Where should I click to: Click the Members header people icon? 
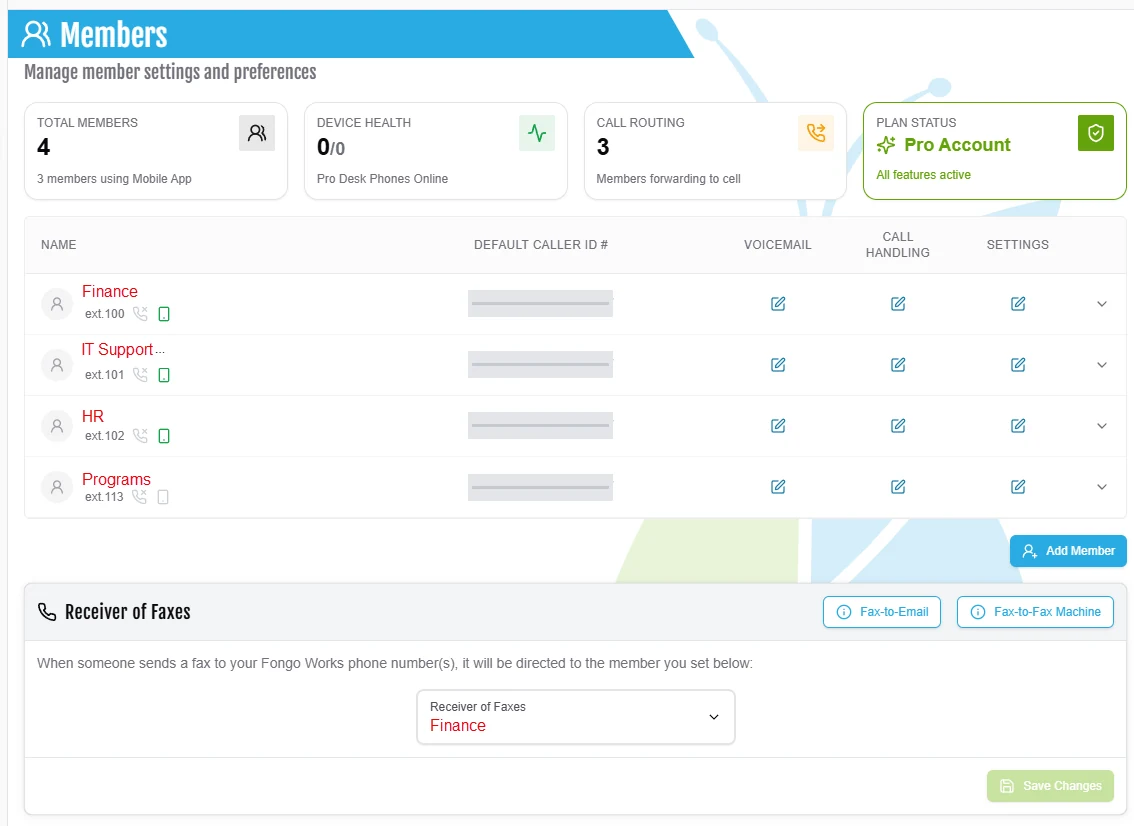click(36, 34)
